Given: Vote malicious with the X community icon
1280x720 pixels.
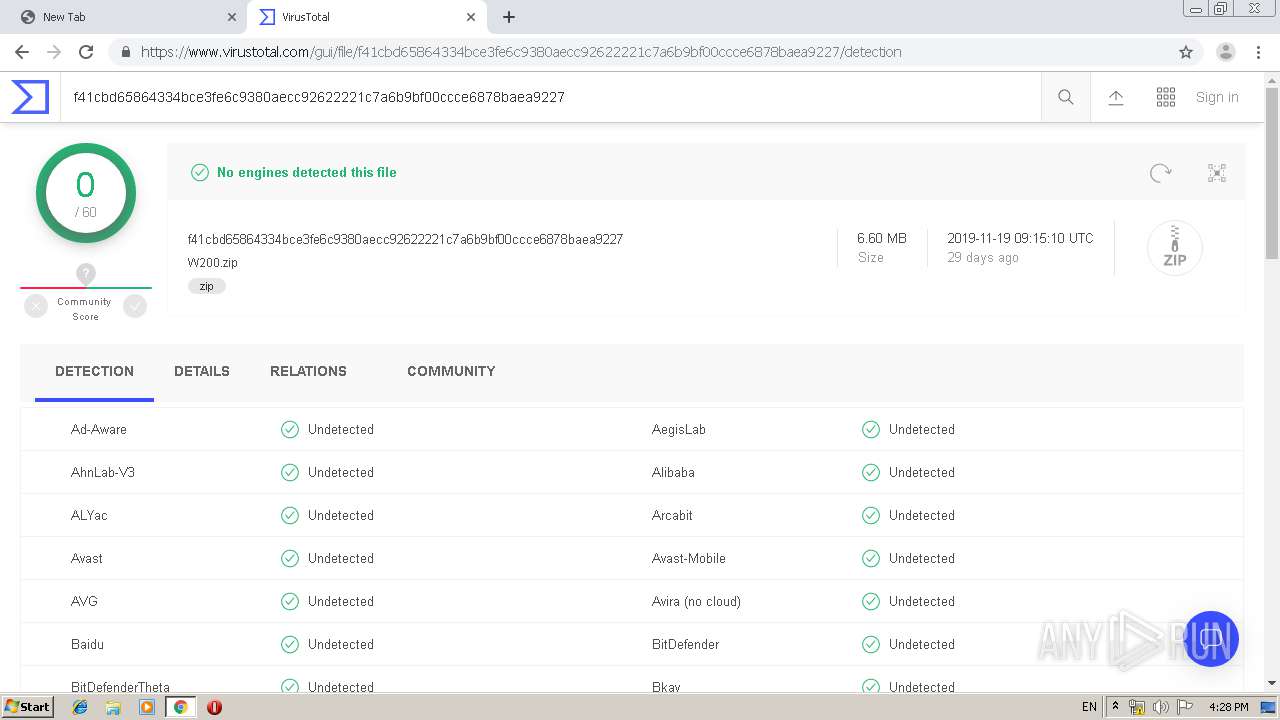Looking at the screenshot, I should (x=36, y=307).
